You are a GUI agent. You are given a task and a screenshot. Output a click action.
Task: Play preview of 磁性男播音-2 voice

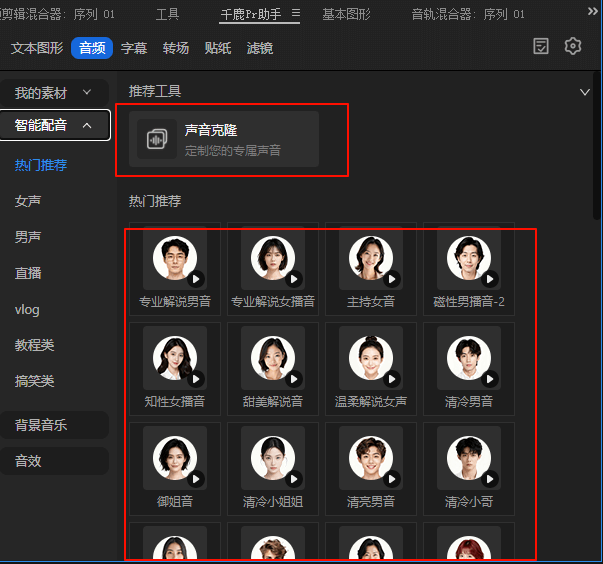coord(490,279)
